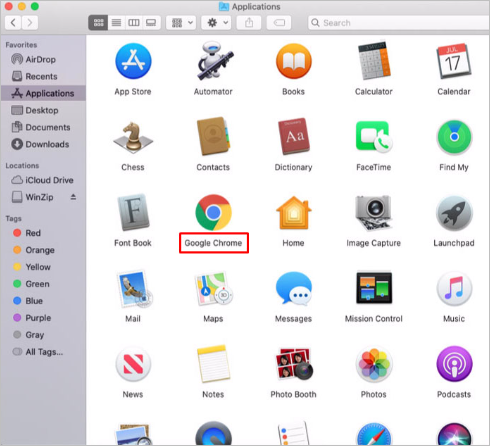This screenshot has width=490, height=446.
Task: Open the Calculator app icon
Action: point(374,60)
